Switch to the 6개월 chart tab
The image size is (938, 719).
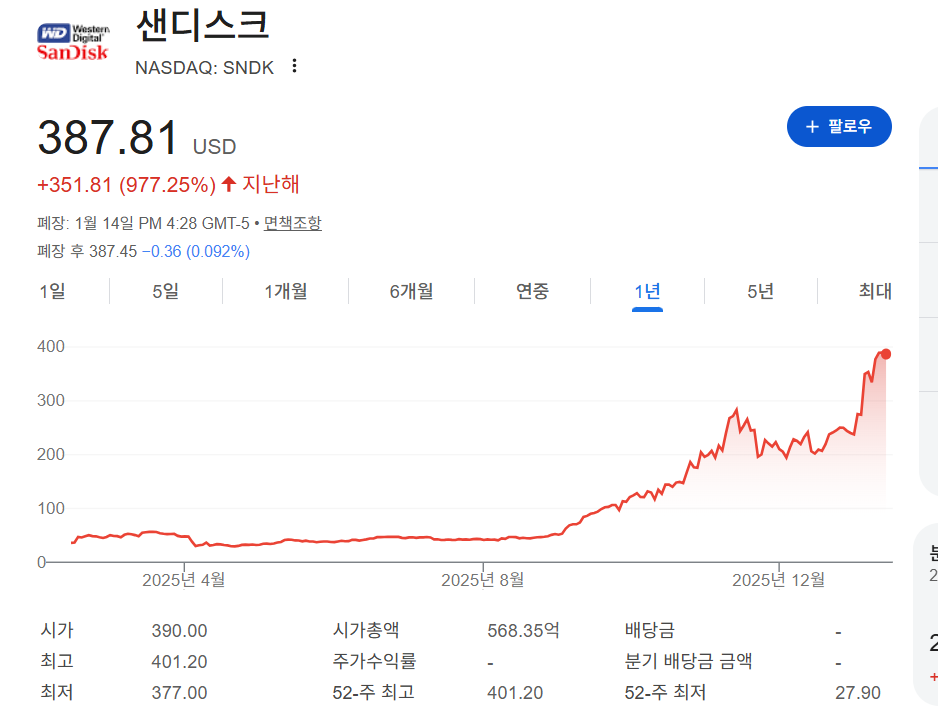(x=411, y=291)
